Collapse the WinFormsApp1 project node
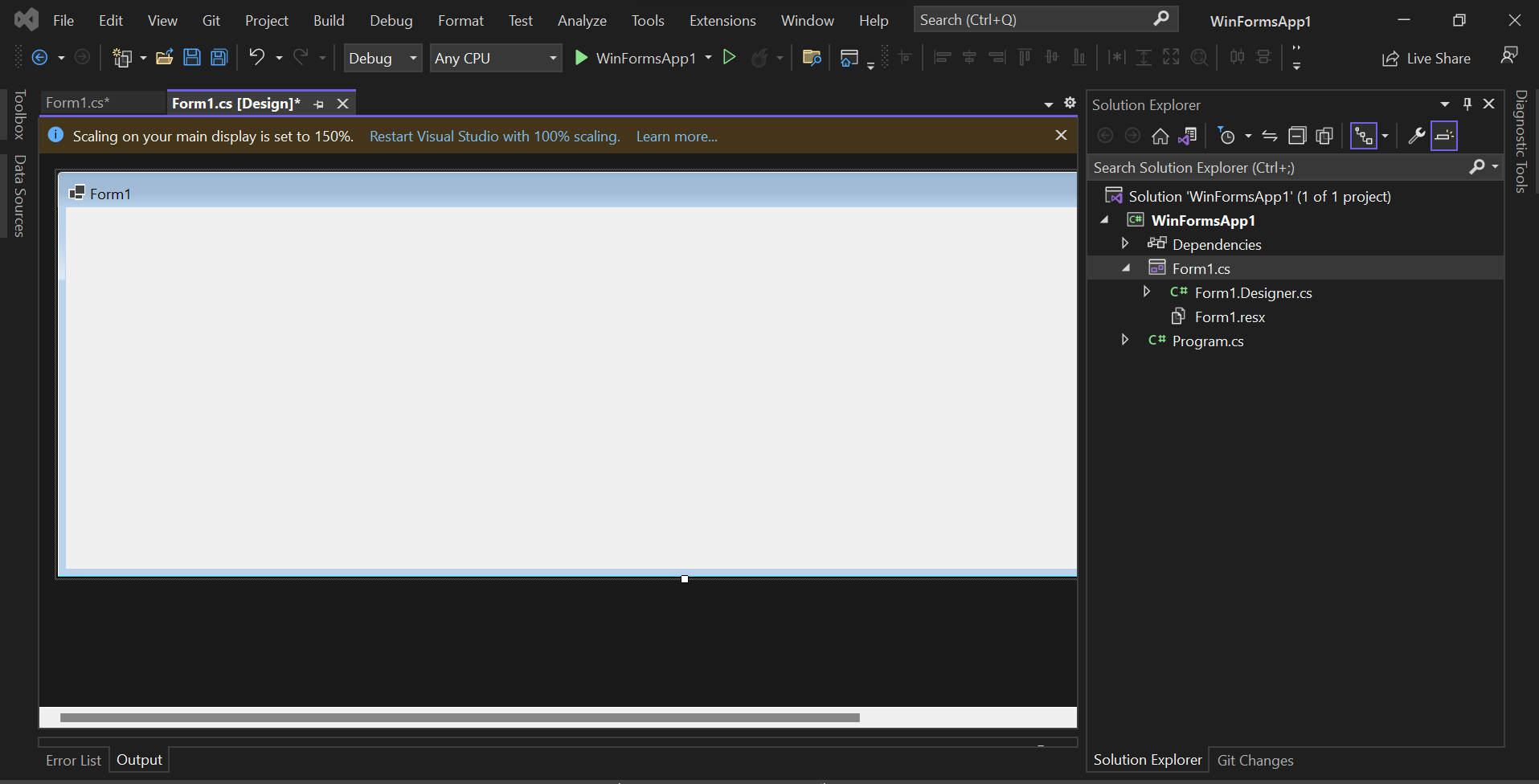The image size is (1539, 784). 1105,219
